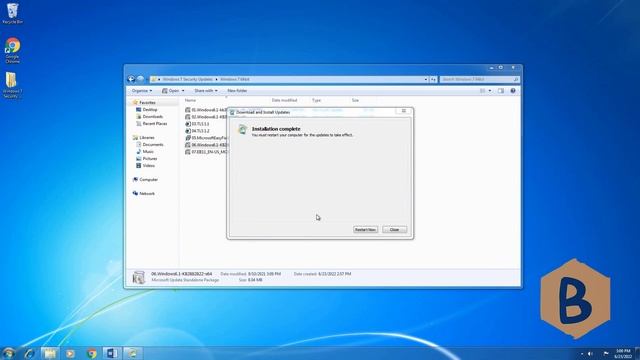
Task: Show hidden tray icons arrow
Action: pyautogui.click(x=582, y=353)
